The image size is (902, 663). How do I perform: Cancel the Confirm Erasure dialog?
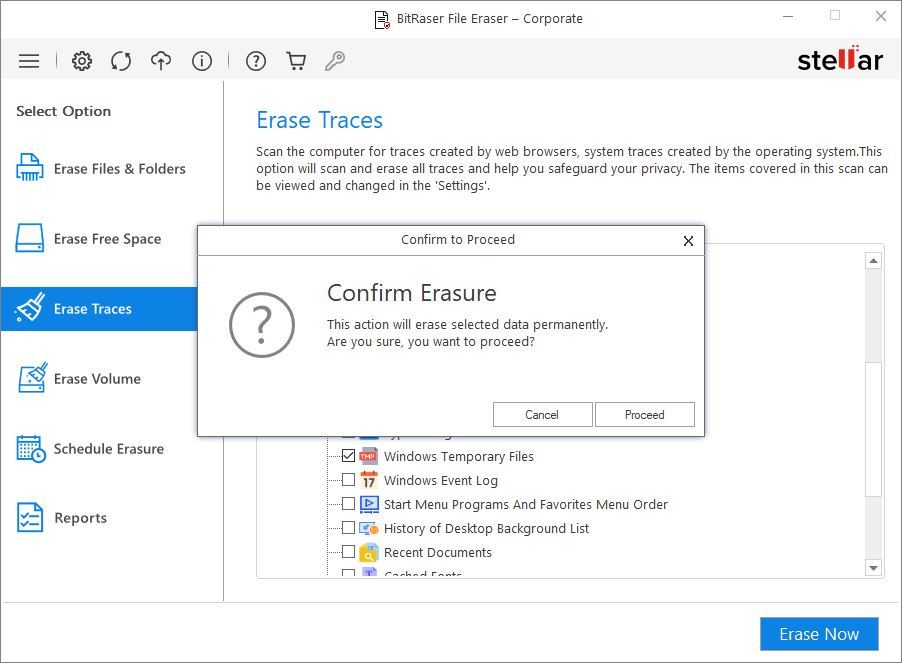pyautogui.click(x=542, y=415)
